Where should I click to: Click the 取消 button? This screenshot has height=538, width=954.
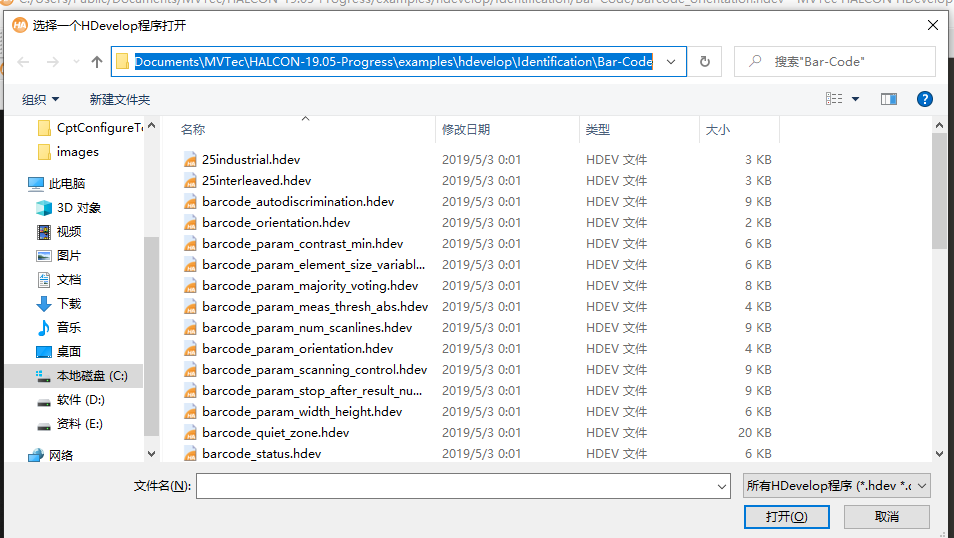point(886,517)
